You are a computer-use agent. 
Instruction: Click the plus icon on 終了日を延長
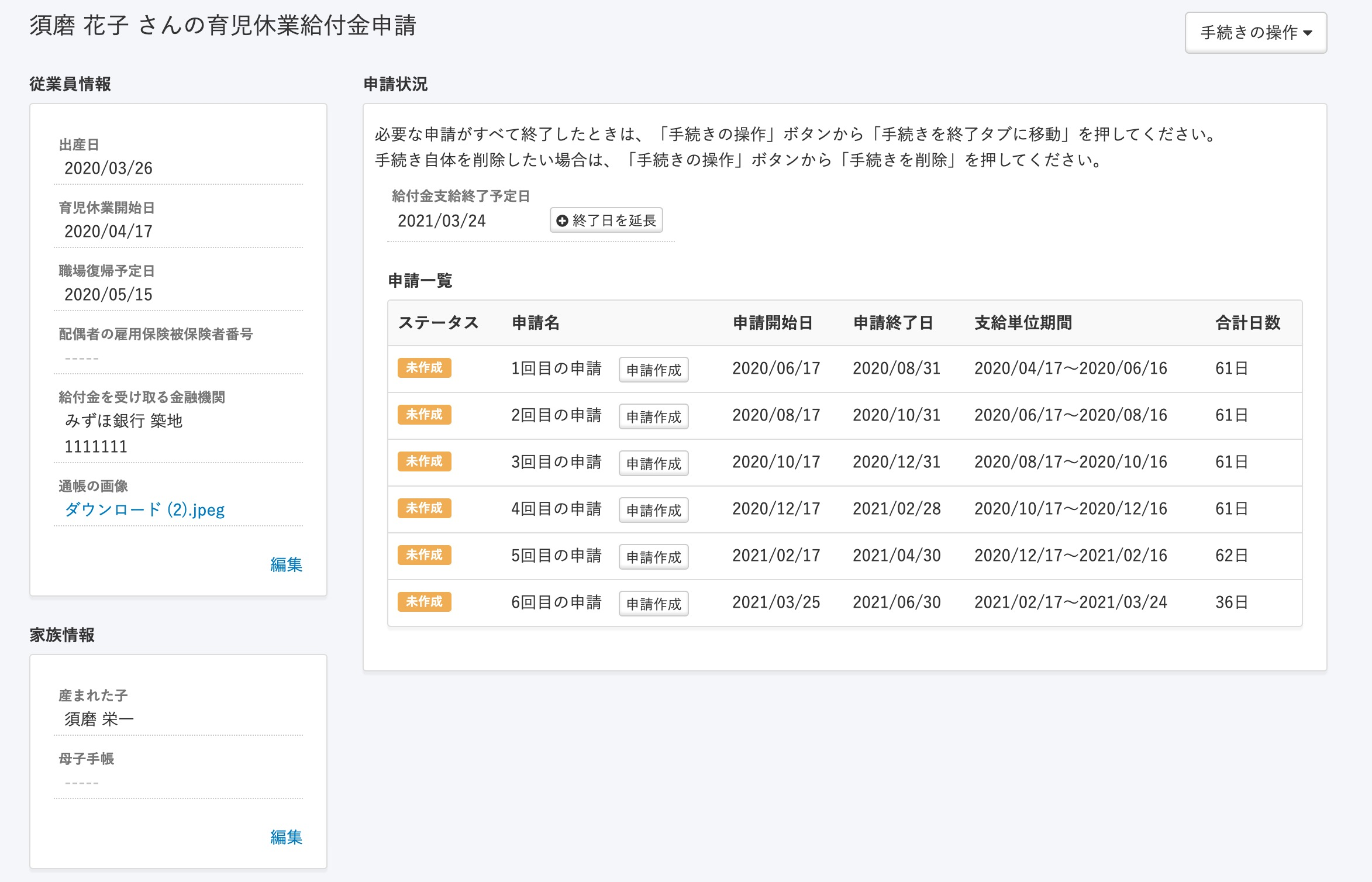(x=562, y=220)
